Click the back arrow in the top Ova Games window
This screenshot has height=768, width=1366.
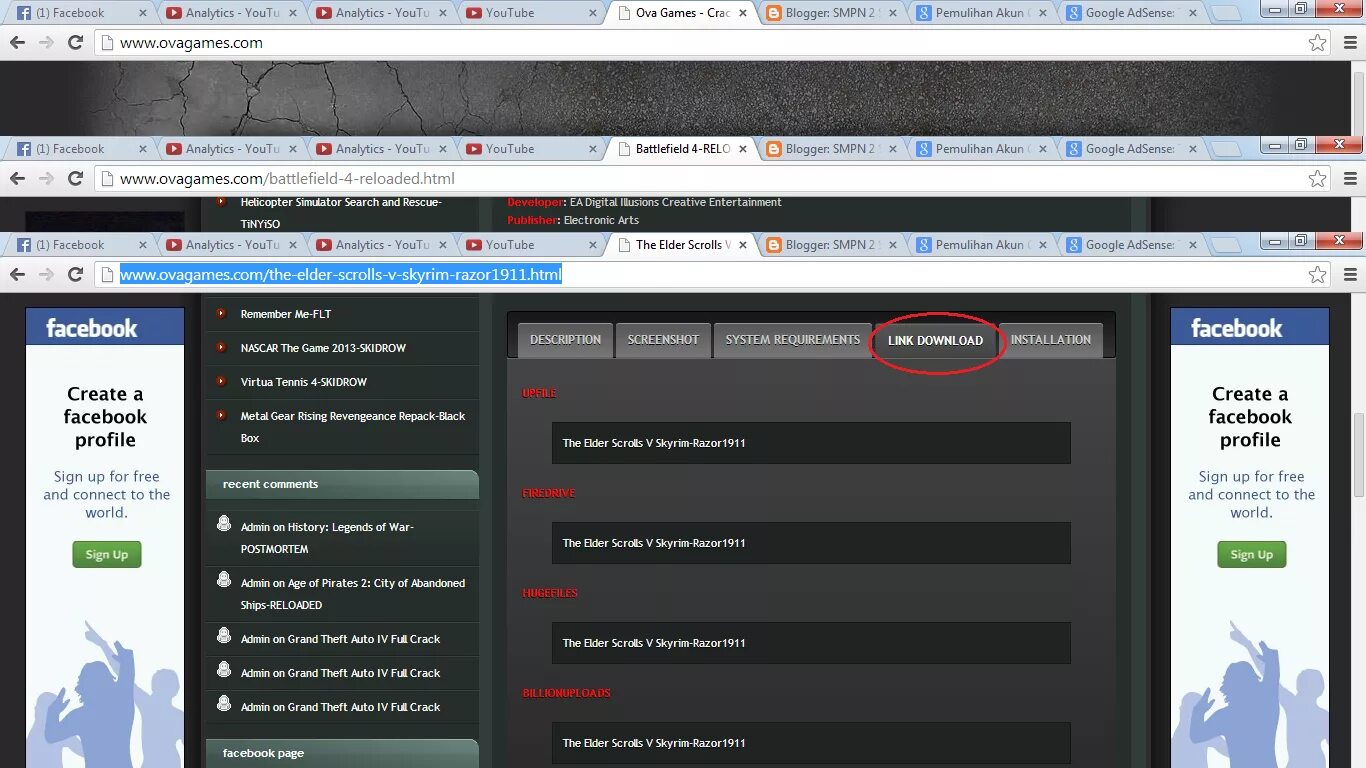pyautogui.click(x=17, y=43)
